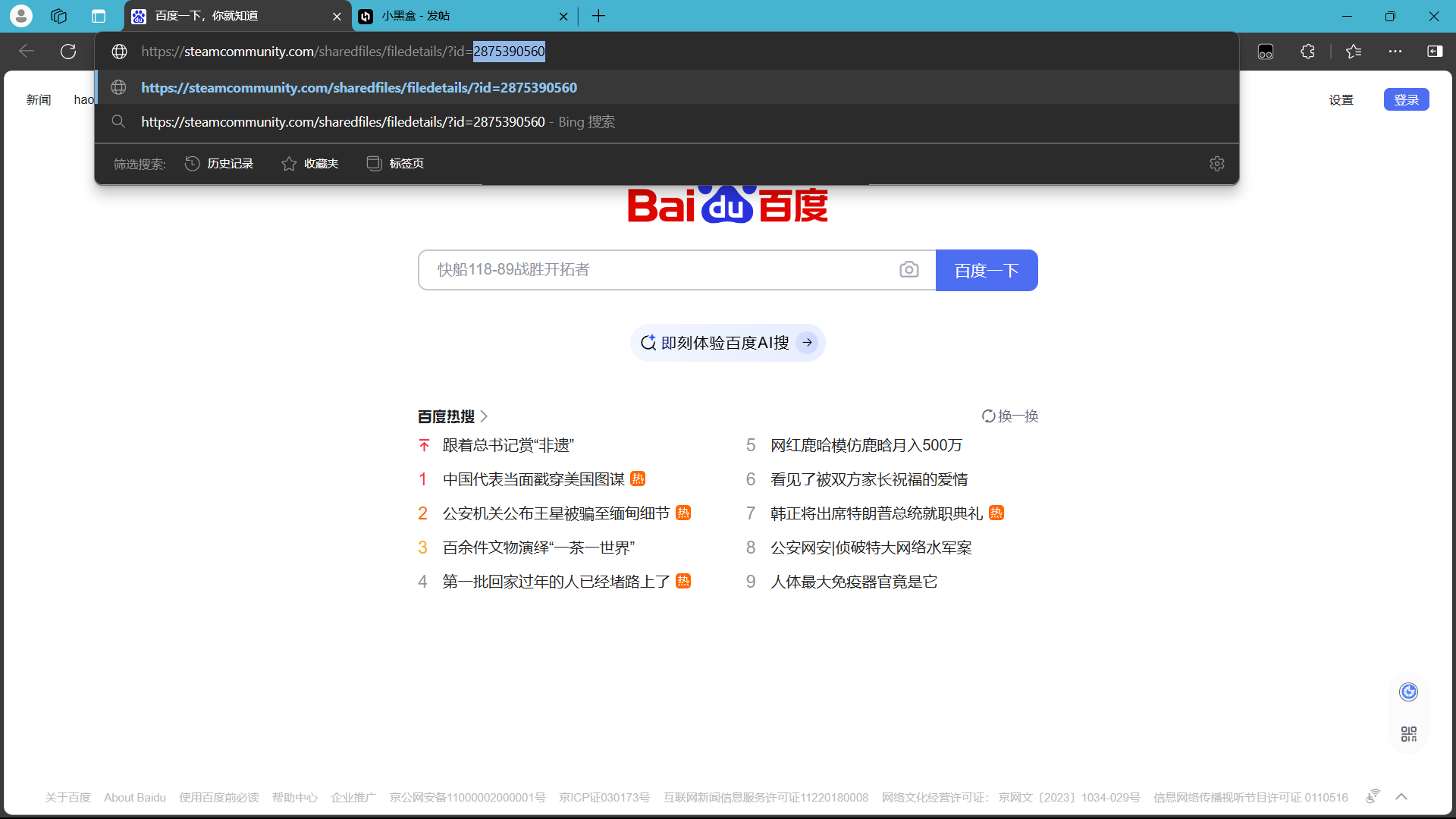
Task: Collapse footer with the up chevron
Action: tap(1401, 796)
